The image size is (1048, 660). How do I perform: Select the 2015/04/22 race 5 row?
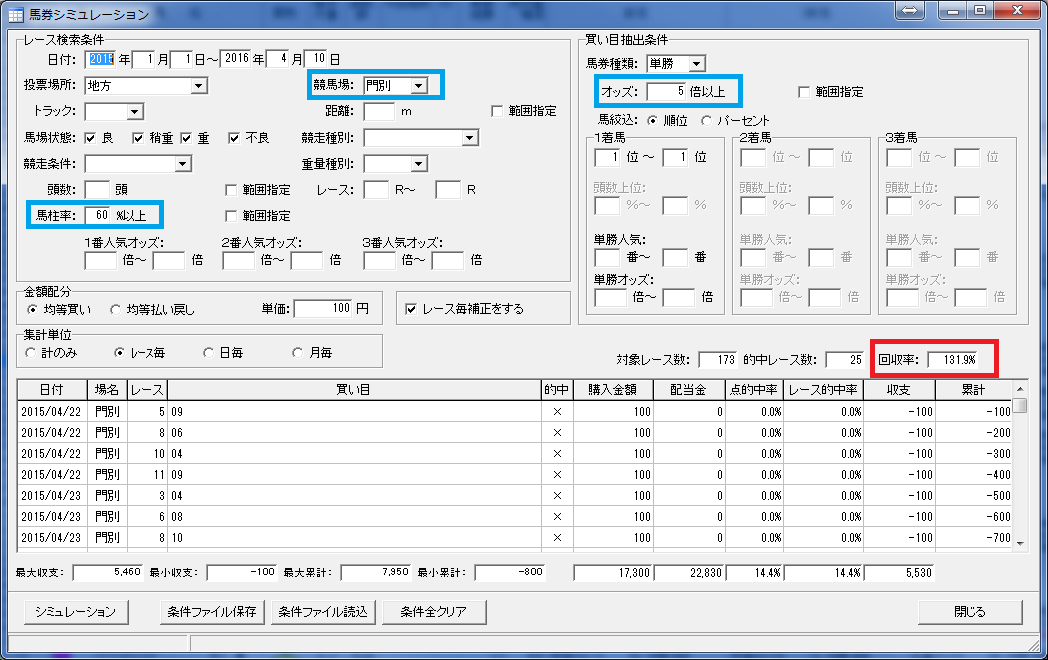(515, 412)
